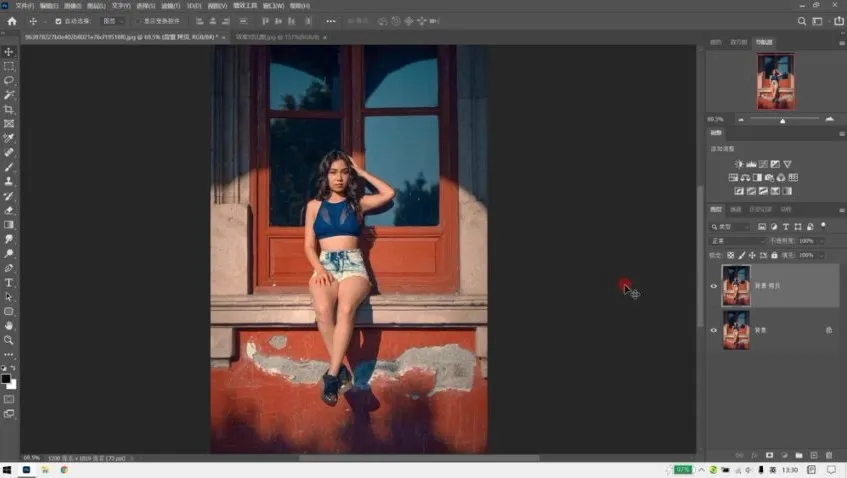This screenshot has width=847, height=478.
Task: Select the Crop tool
Action: point(9,109)
